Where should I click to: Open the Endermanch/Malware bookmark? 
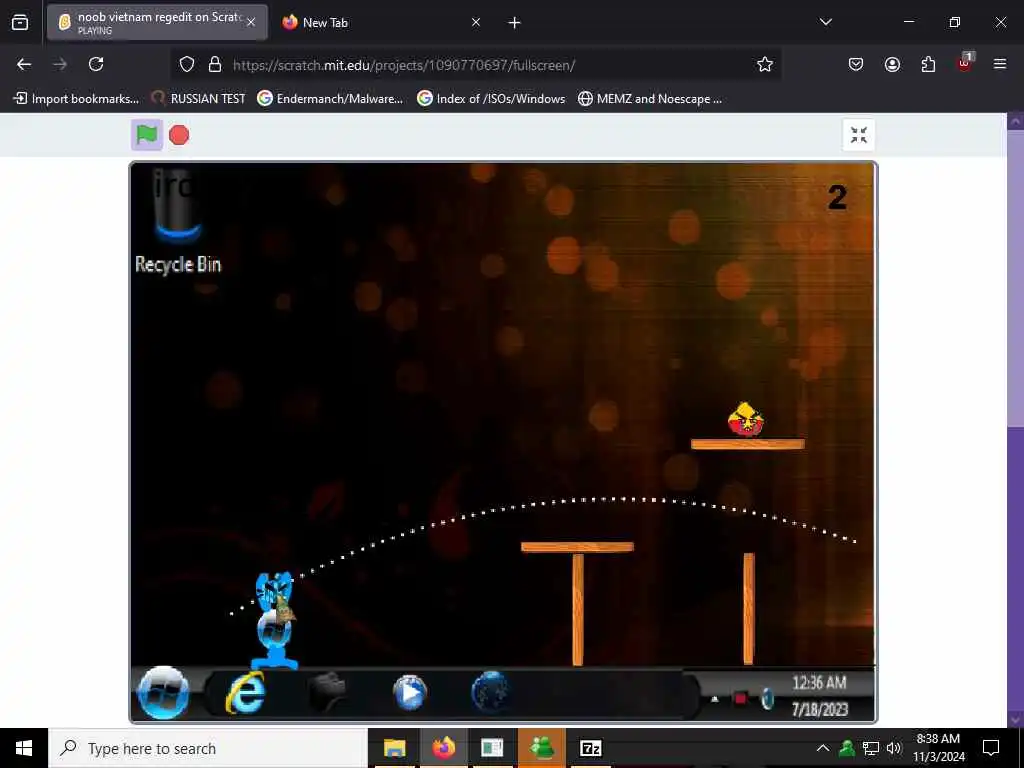click(x=330, y=99)
